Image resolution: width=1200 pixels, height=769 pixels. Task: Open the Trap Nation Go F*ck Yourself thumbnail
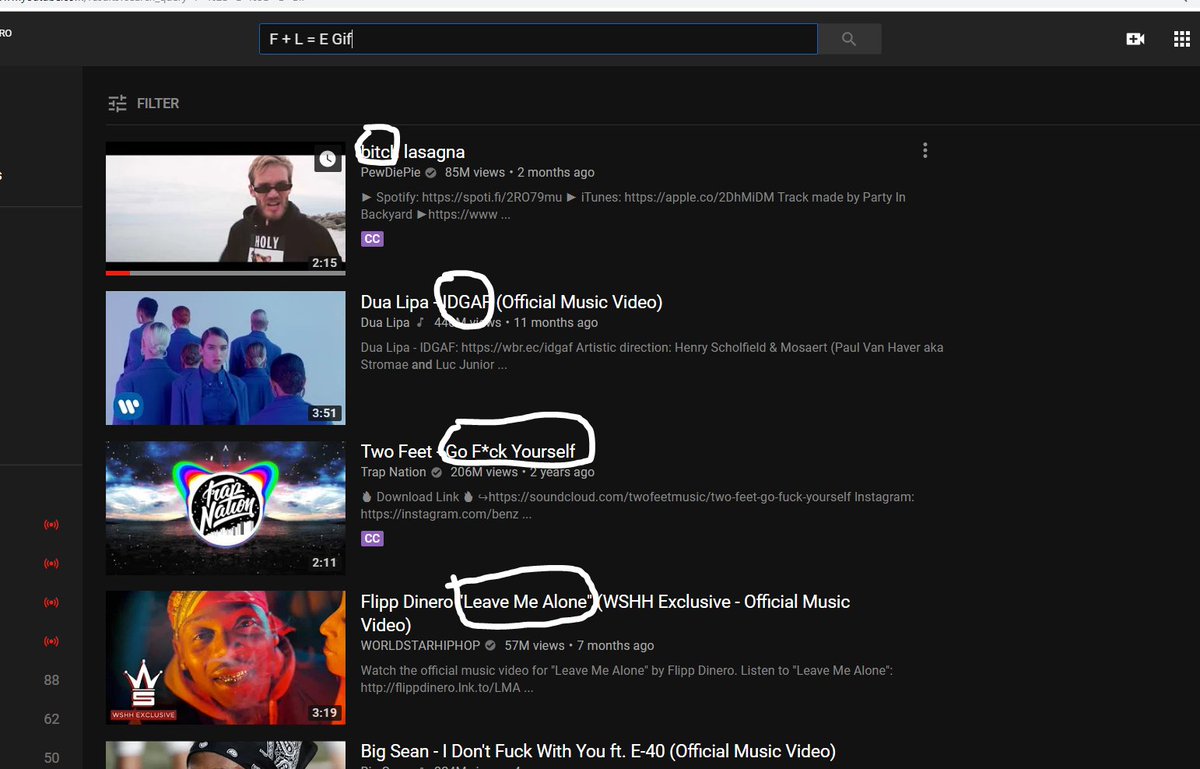(x=225, y=508)
